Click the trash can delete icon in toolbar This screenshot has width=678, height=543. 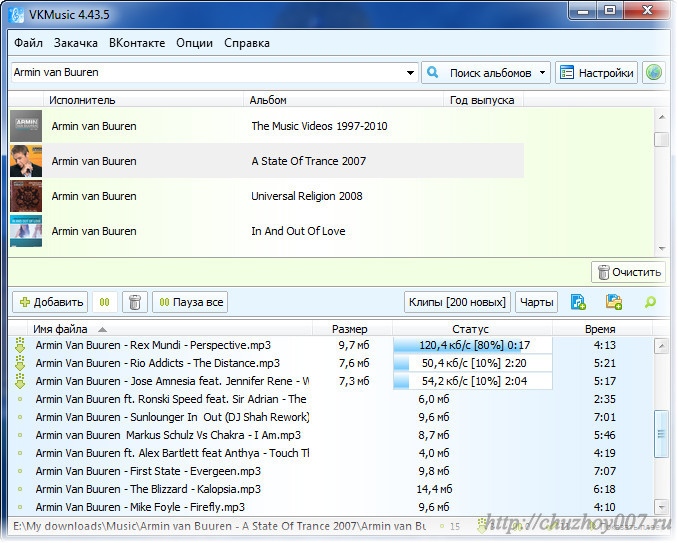(x=134, y=302)
